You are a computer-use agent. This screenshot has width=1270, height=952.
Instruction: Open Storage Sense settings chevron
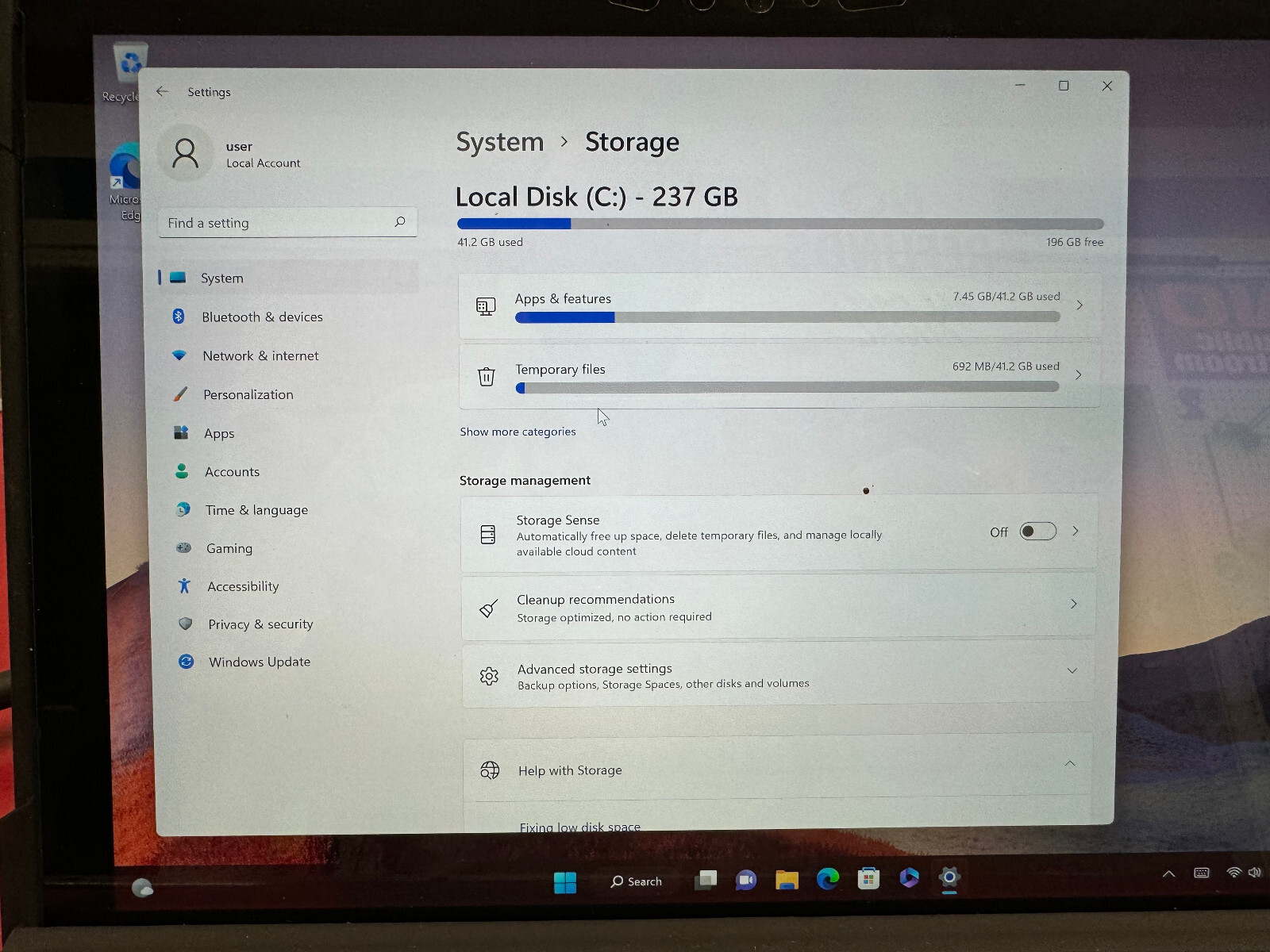click(1076, 531)
